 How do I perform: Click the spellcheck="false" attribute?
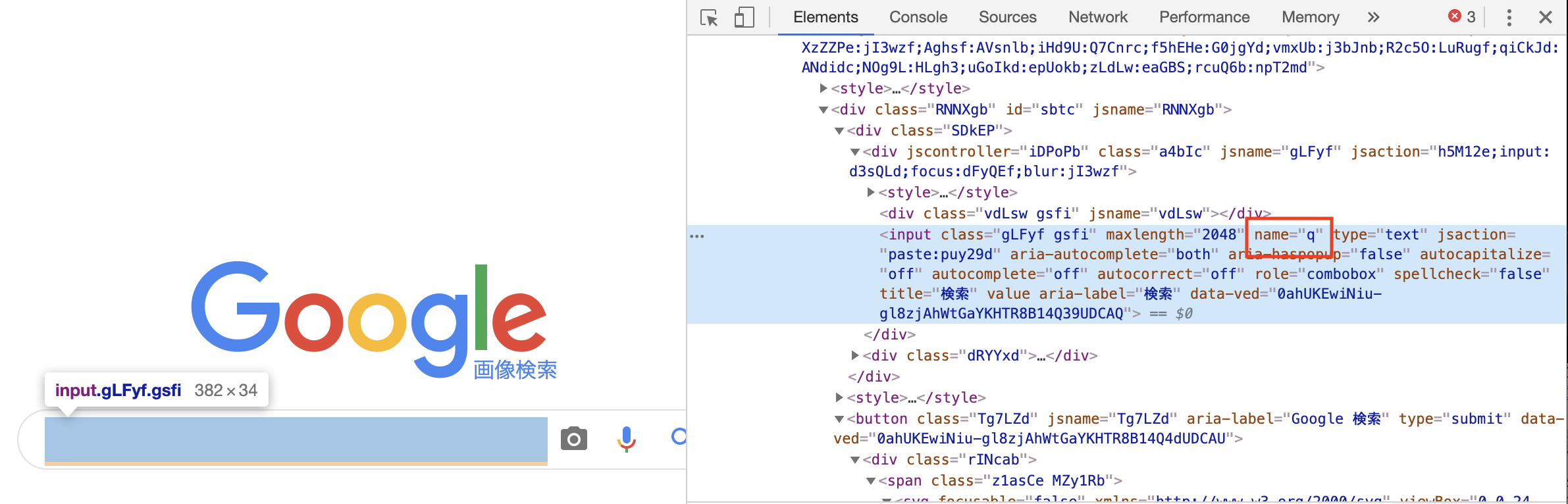point(1472,274)
